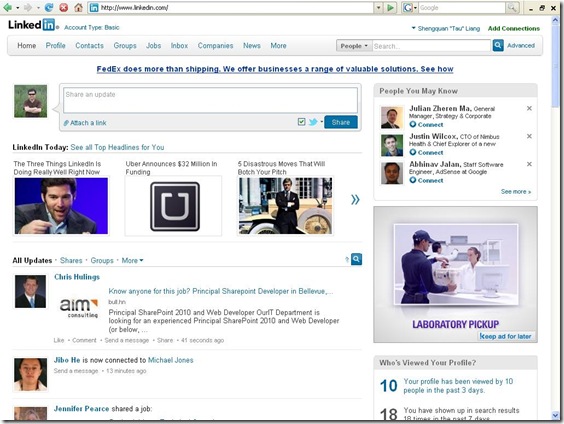564x424 pixels.
Task: Click aim consulting logo in Chris Hulings post
Action: [x=78, y=308]
